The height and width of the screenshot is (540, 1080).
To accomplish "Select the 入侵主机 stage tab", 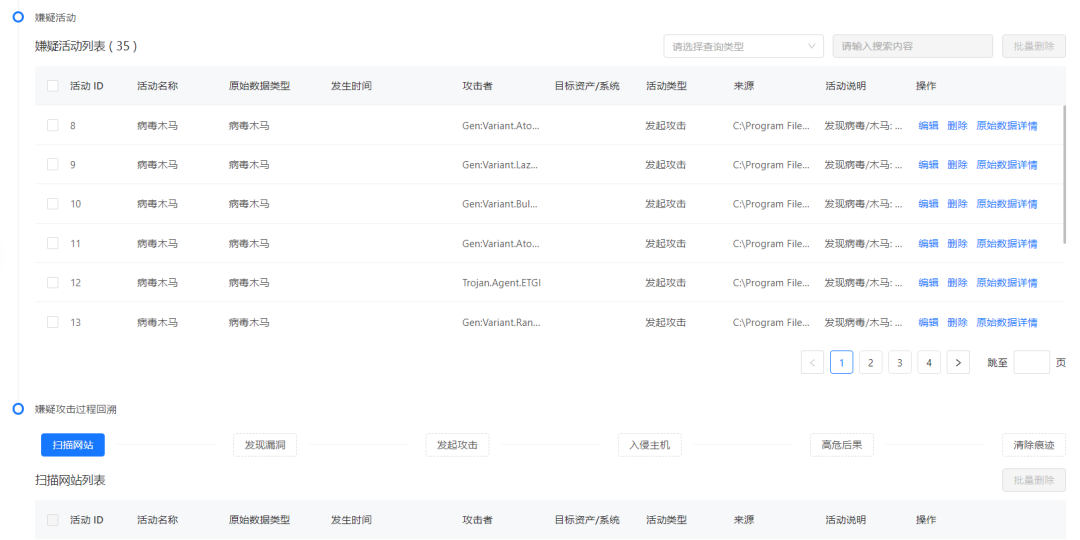I will point(649,445).
